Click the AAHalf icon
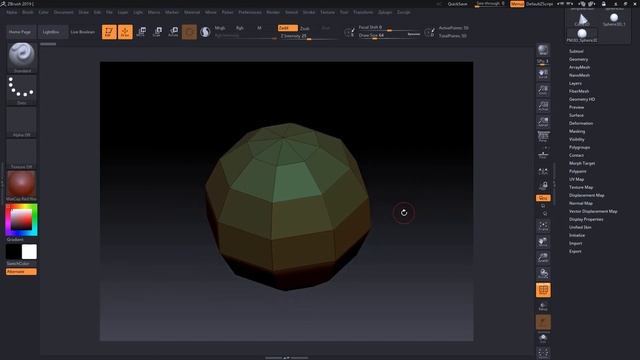This screenshot has height=360, width=640. coord(543,122)
